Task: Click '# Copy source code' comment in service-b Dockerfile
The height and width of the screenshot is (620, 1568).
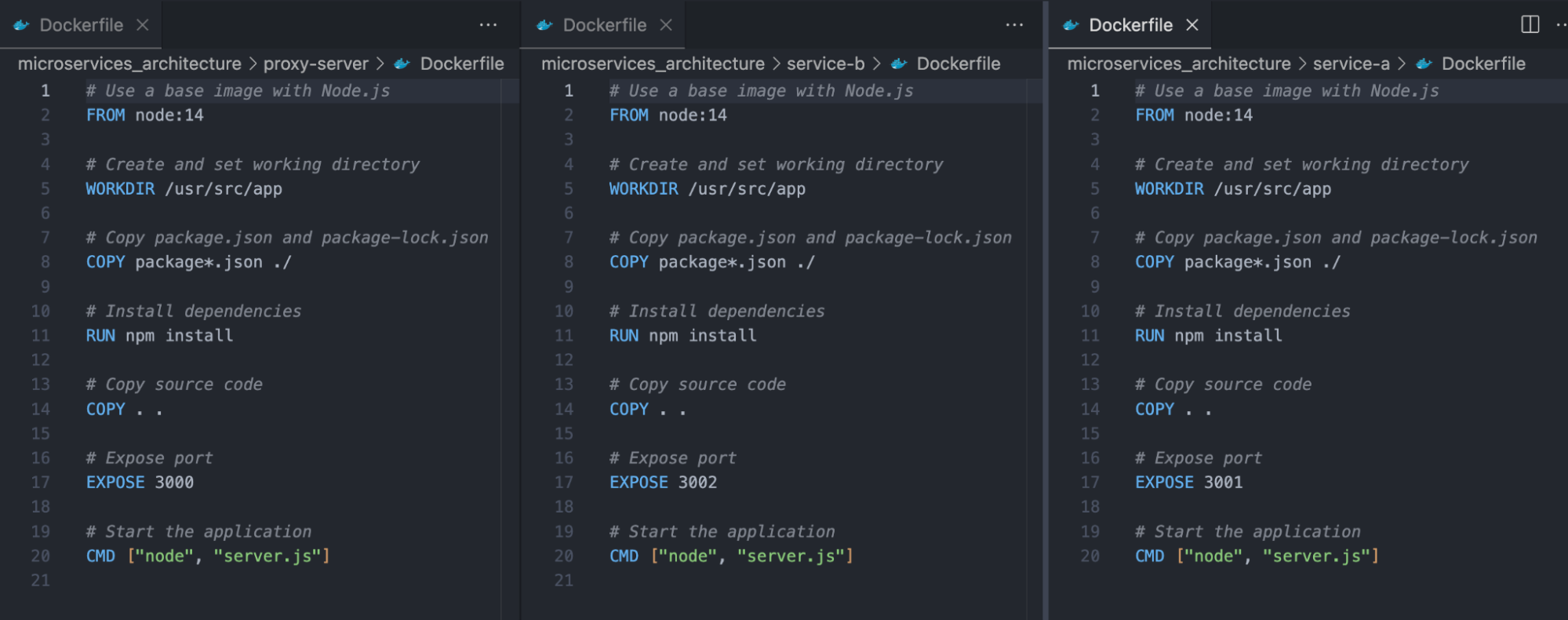Action: pyautogui.click(x=697, y=384)
